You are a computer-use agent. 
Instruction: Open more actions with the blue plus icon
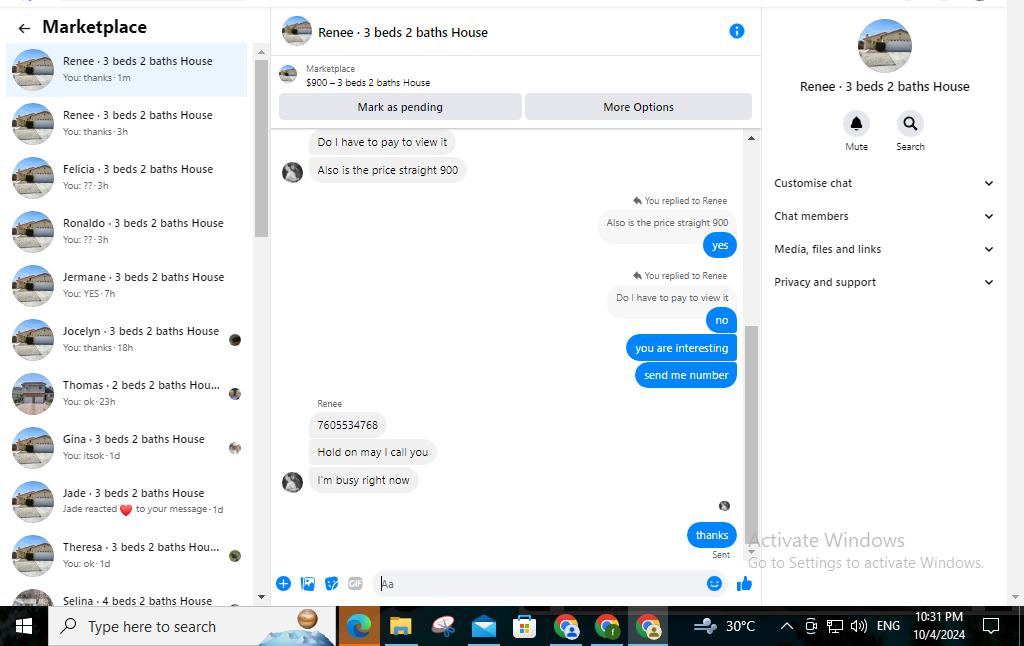tap(283, 583)
